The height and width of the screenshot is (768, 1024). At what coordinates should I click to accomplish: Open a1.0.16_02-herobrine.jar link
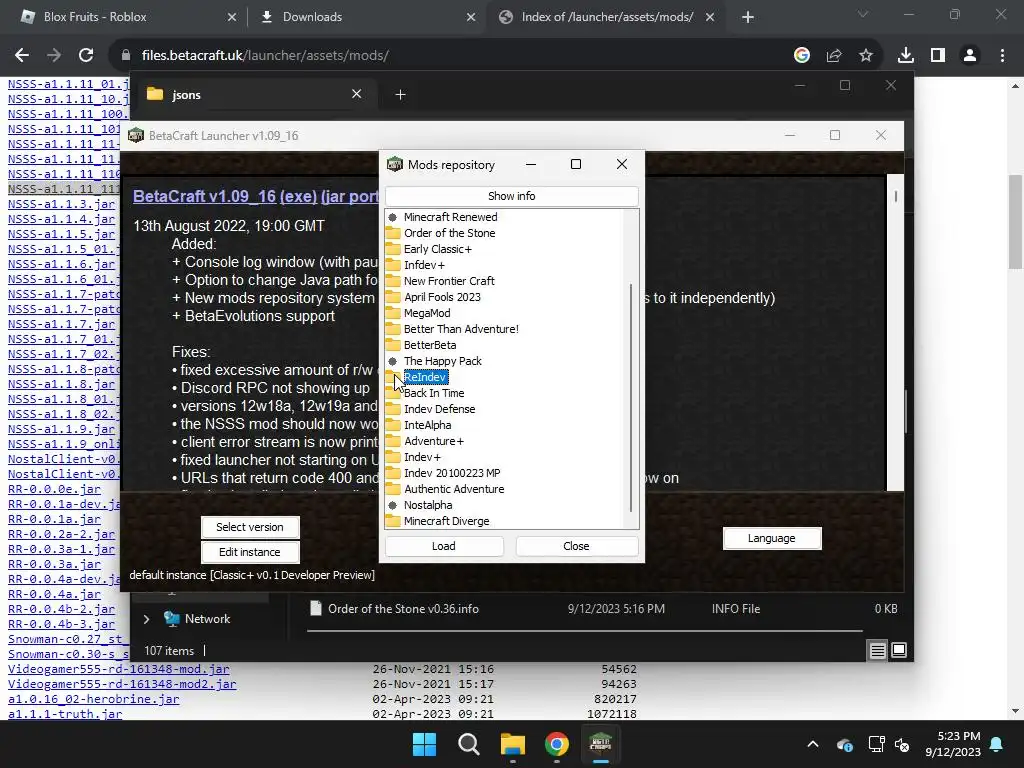[93, 699]
